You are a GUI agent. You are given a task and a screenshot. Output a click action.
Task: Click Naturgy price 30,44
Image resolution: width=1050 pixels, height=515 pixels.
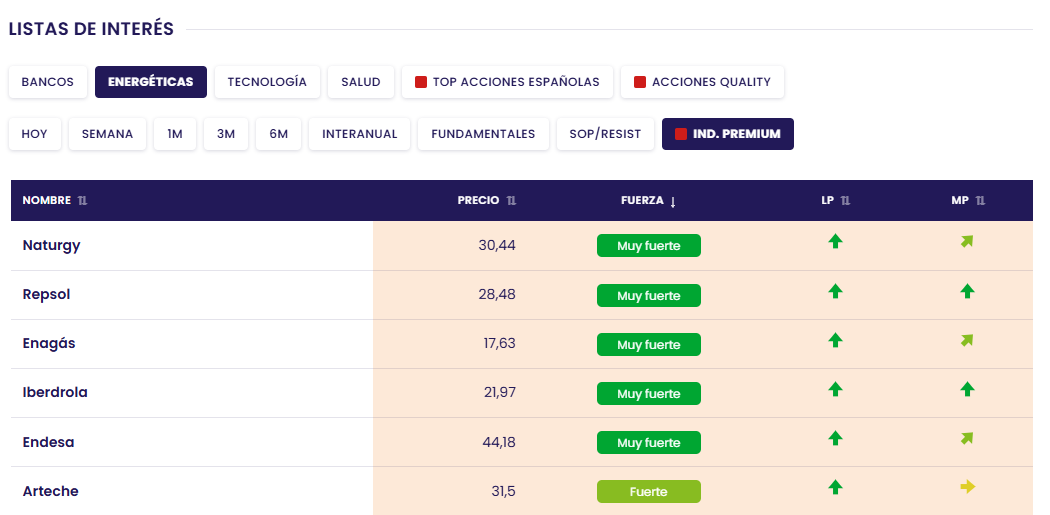coord(497,245)
